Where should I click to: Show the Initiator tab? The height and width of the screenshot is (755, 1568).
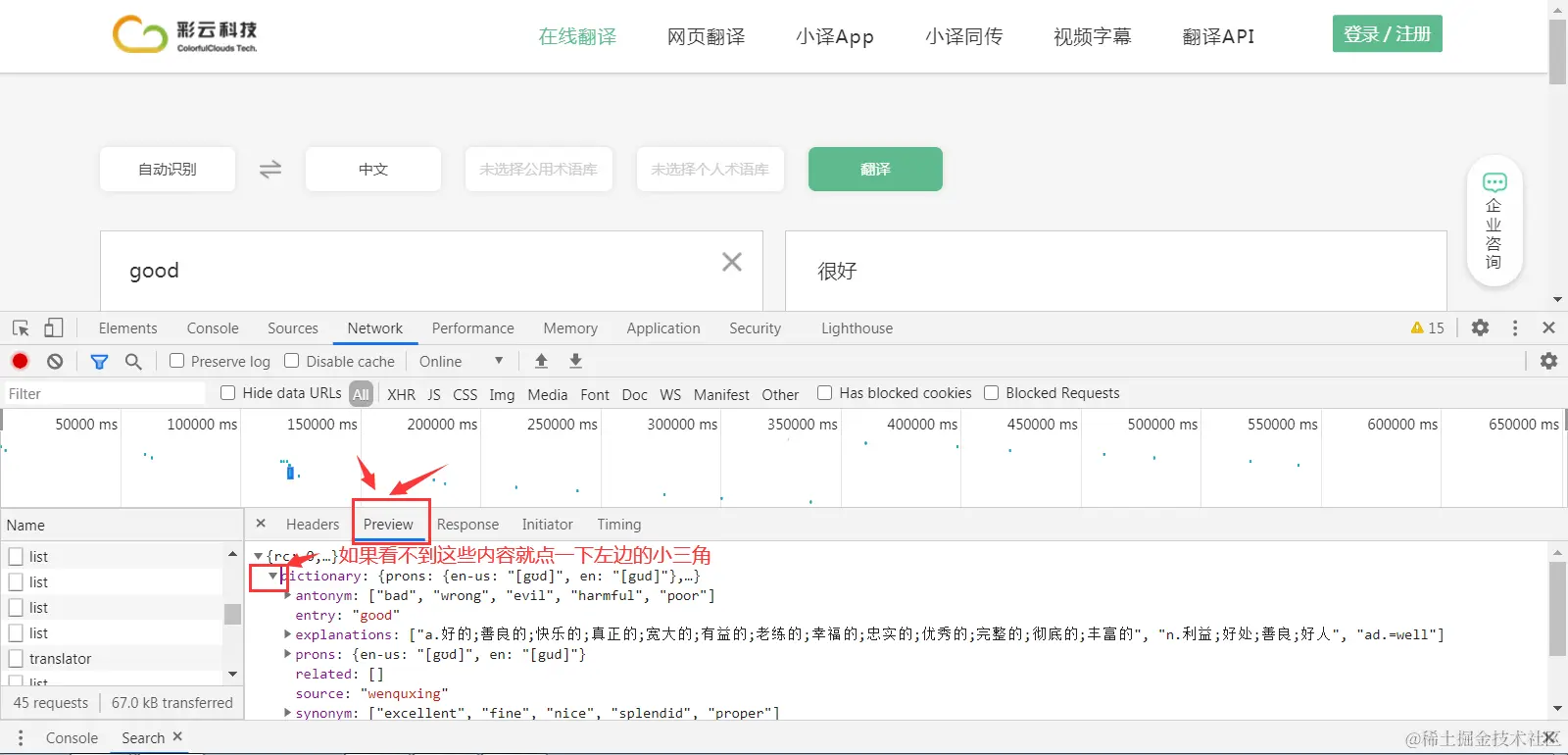[x=547, y=525]
